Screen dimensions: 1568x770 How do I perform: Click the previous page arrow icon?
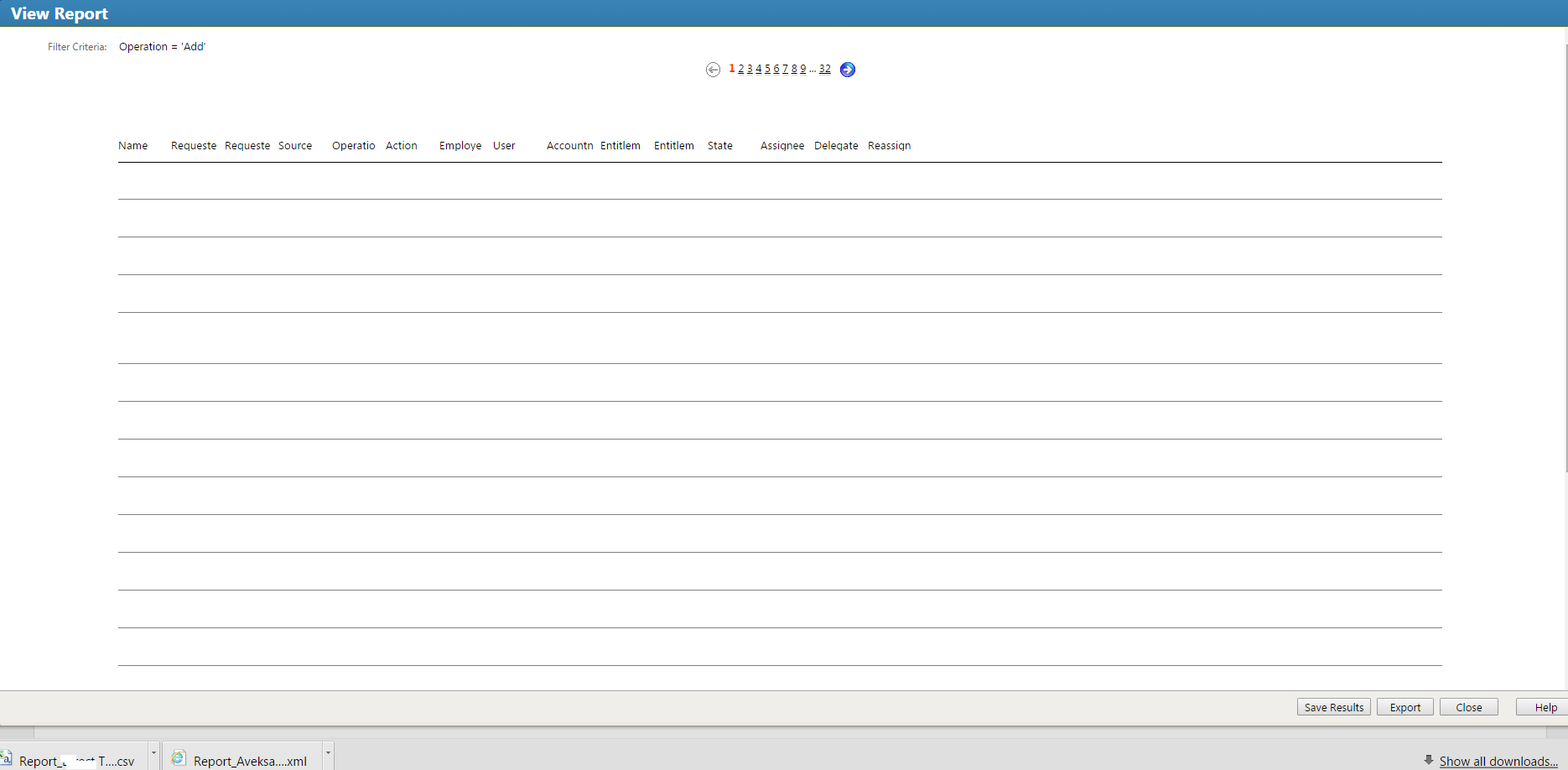click(x=714, y=70)
